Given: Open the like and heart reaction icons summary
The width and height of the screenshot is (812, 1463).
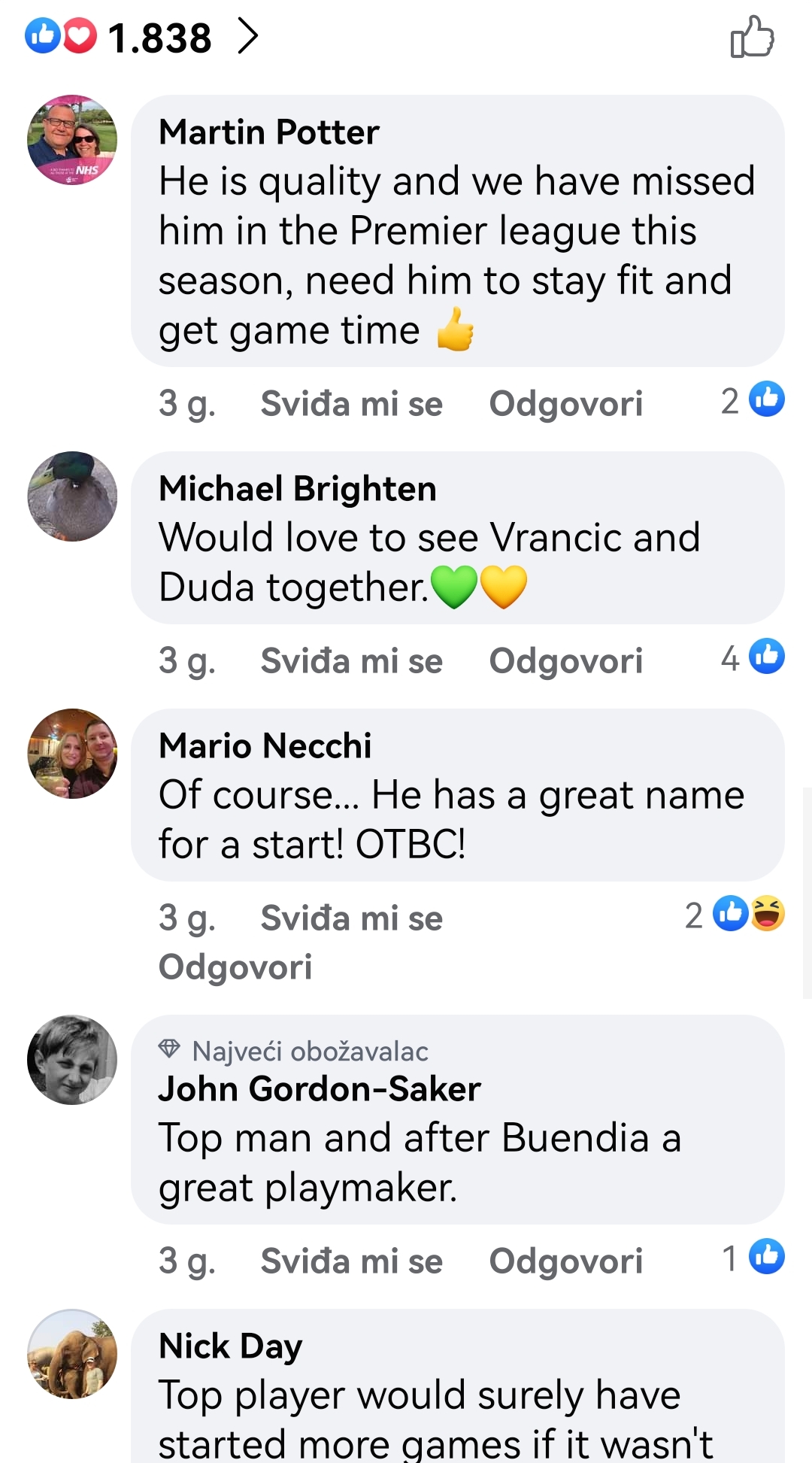Looking at the screenshot, I should click(61, 36).
